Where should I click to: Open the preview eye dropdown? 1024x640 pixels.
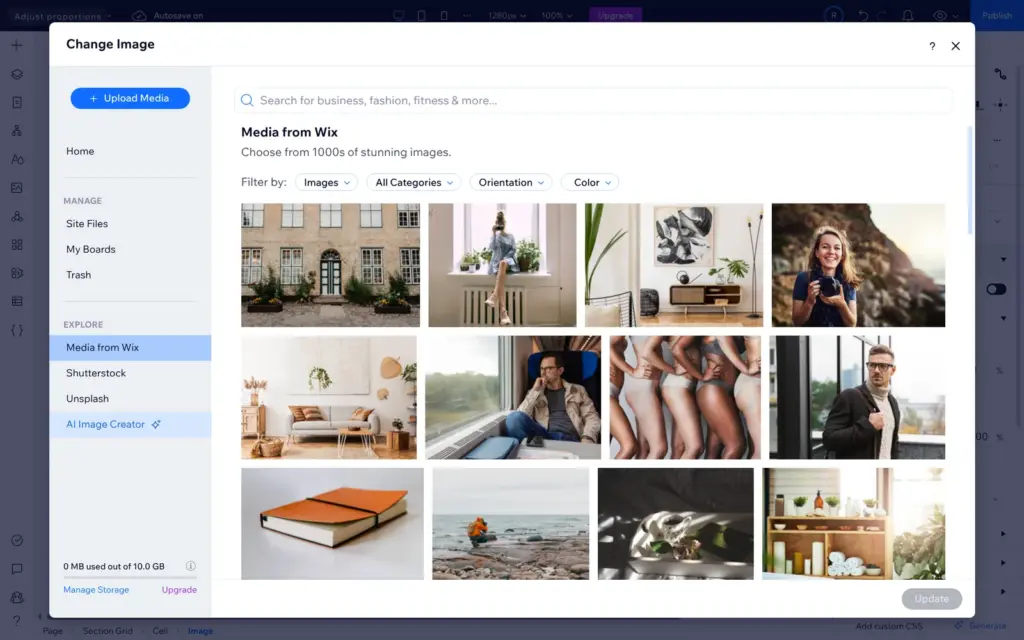(946, 15)
